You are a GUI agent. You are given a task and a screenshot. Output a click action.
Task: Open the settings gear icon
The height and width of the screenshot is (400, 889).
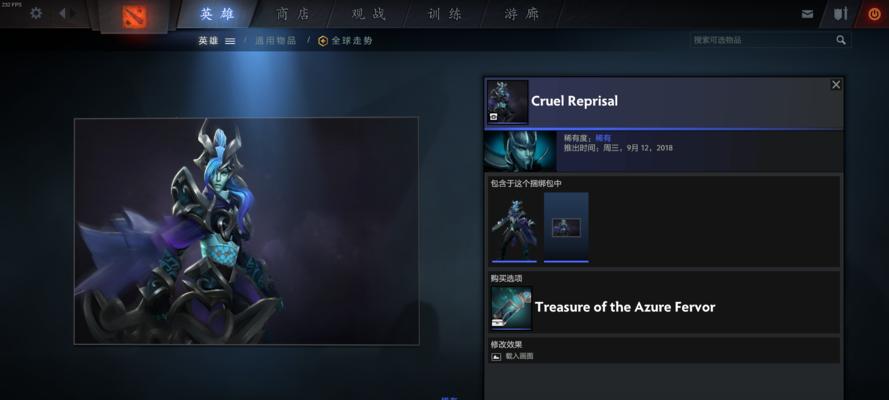[x=36, y=13]
